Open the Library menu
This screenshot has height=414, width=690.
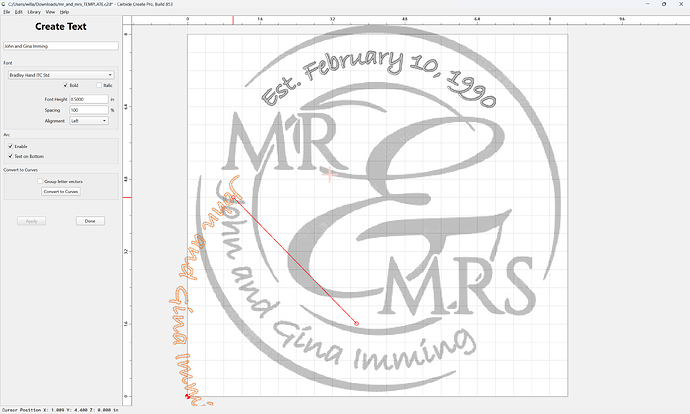coord(34,12)
